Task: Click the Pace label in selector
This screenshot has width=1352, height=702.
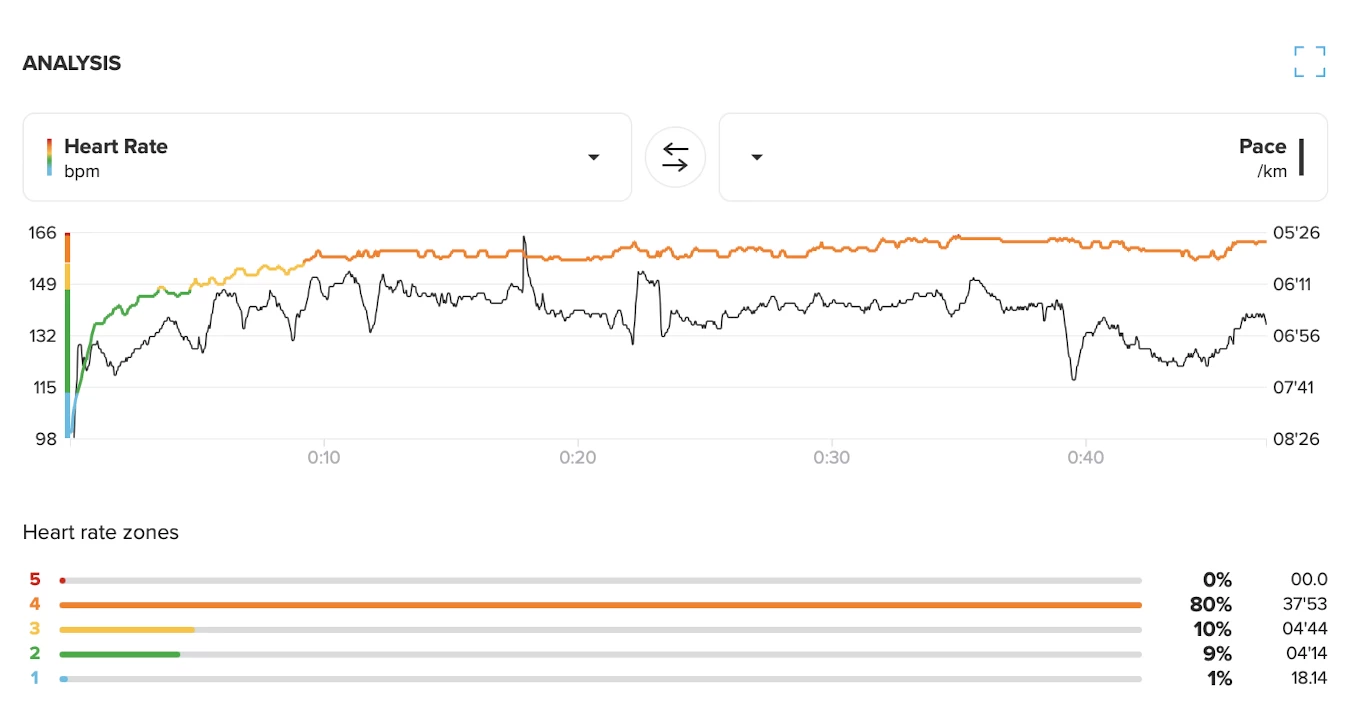Action: pos(1262,147)
